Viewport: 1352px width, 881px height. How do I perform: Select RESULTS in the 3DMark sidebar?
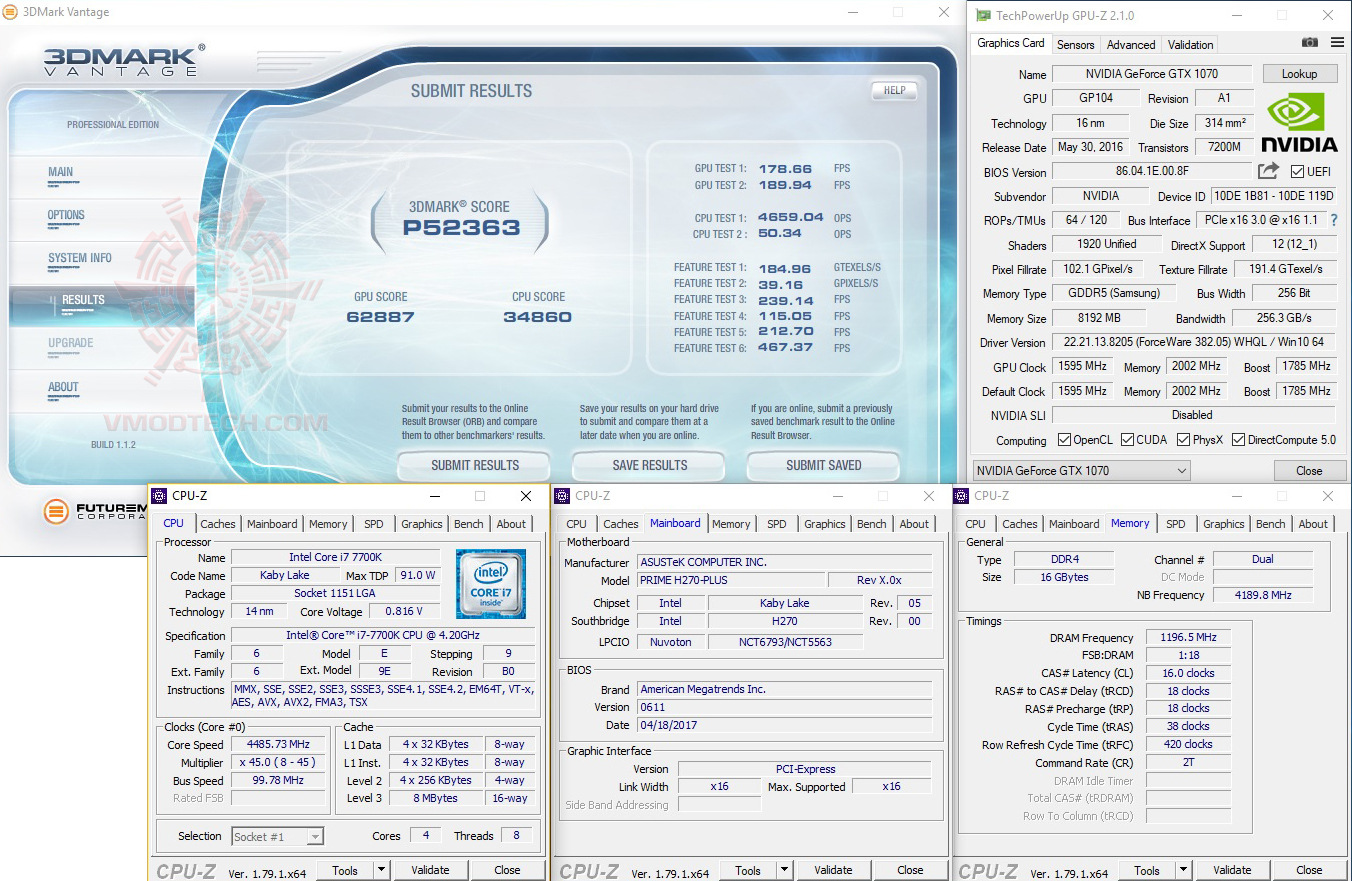[x=82, y=300]
